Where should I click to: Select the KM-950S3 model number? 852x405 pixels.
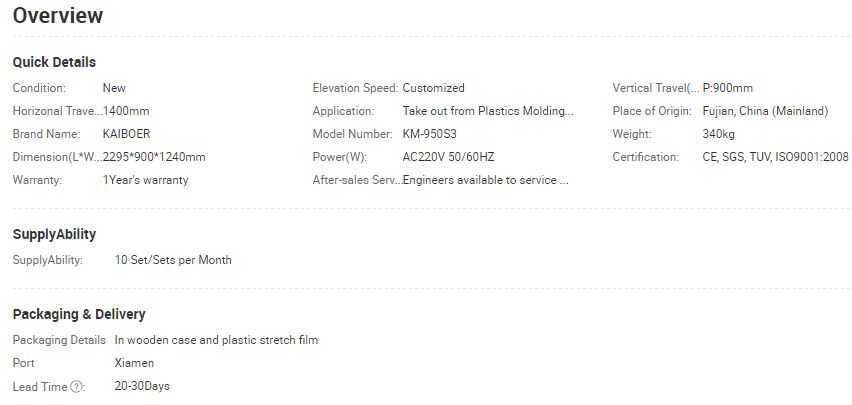(x=429, y=134)
